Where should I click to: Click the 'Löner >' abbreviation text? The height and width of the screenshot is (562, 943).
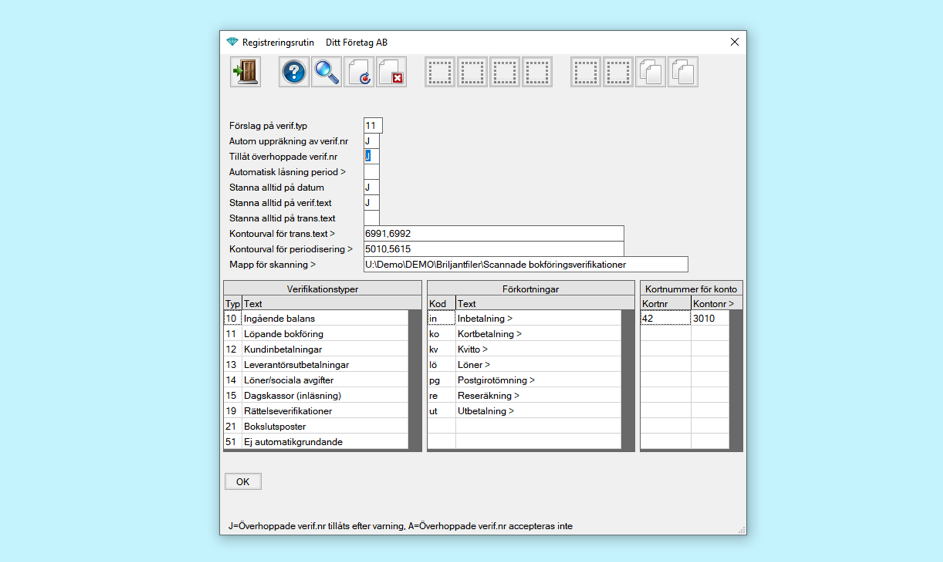coord(474,365)
